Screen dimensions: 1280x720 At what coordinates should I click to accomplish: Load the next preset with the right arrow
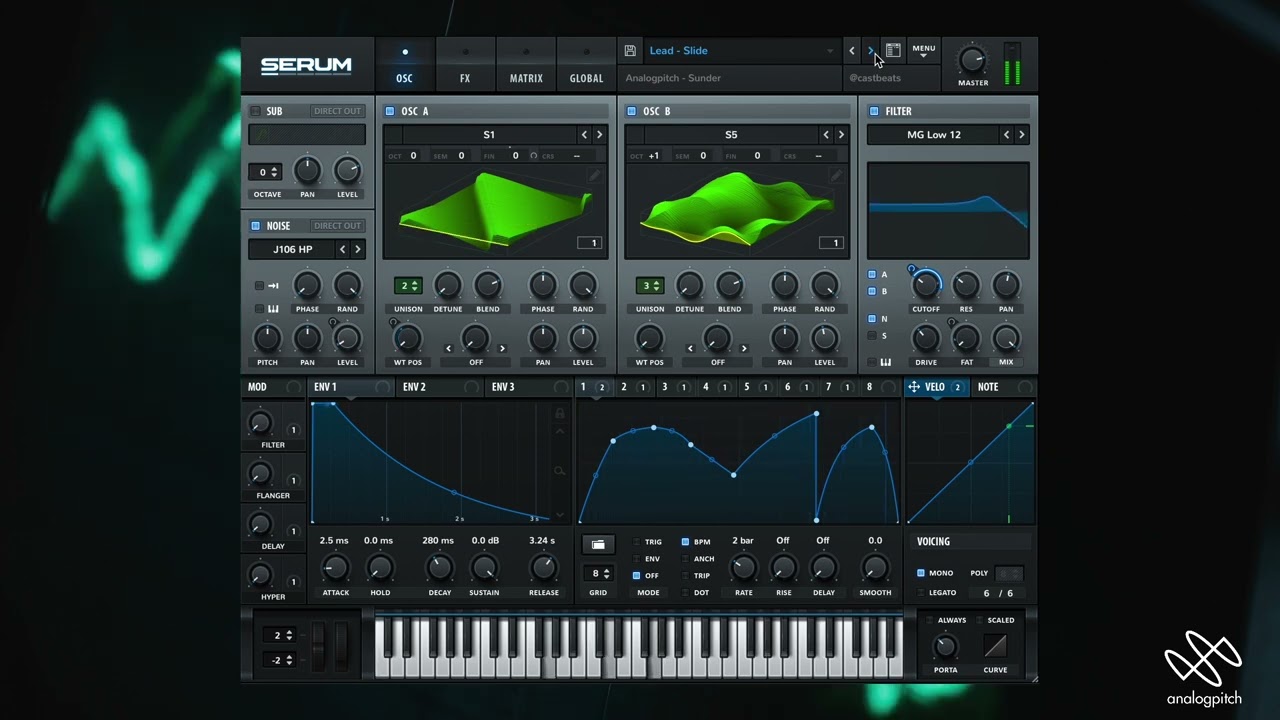click(x=871, y=51)
